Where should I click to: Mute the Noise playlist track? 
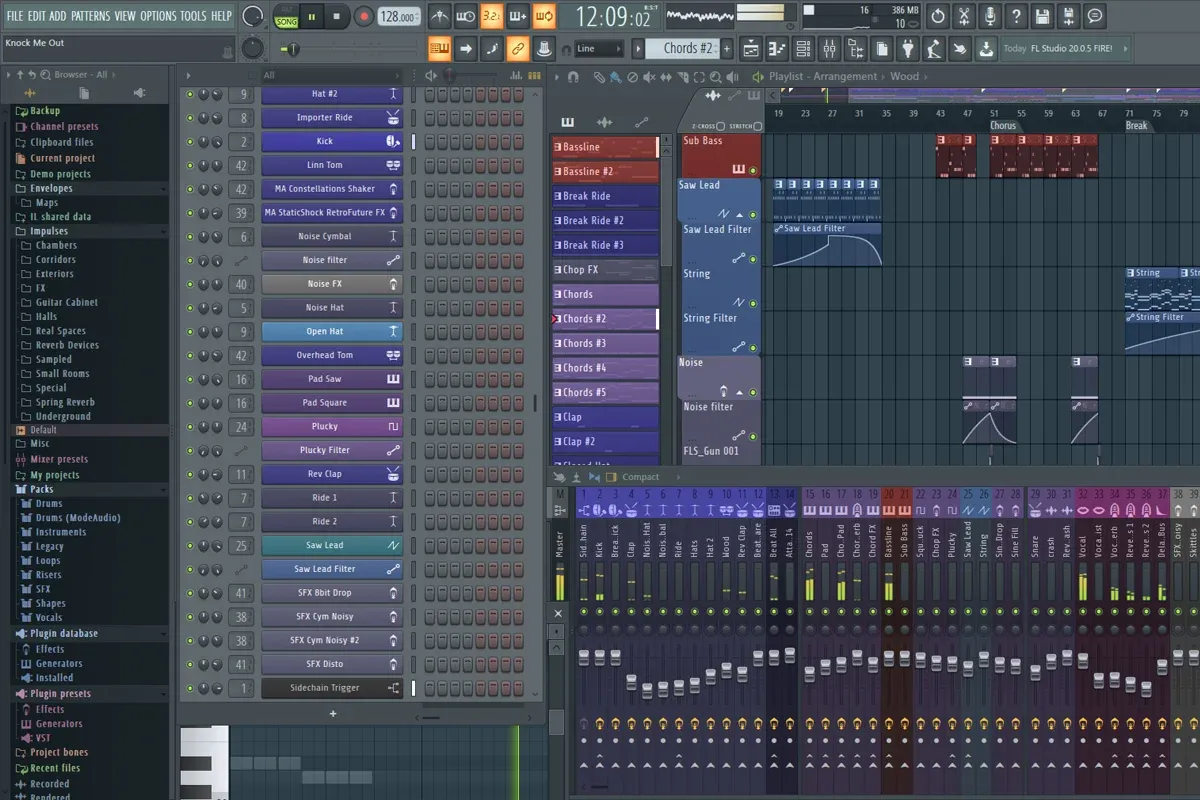[x=753, y=392]
